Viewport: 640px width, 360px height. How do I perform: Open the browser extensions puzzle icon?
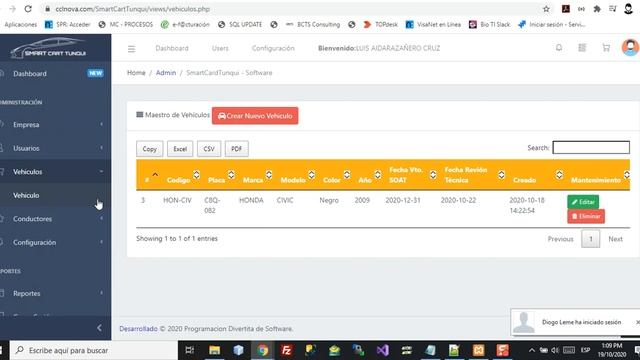click(x=597, y=9)
